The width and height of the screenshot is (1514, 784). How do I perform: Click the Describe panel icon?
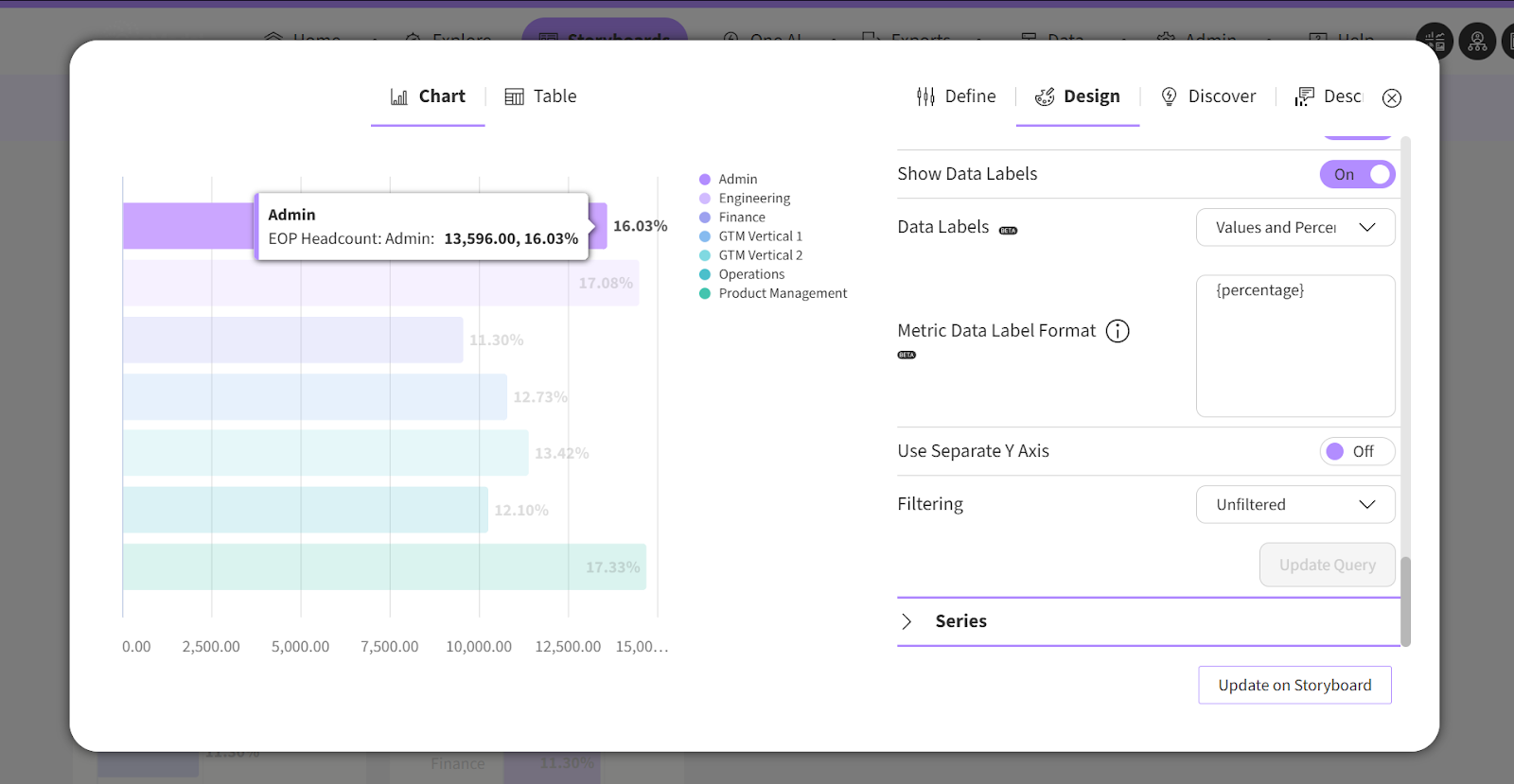point(1305,96)
